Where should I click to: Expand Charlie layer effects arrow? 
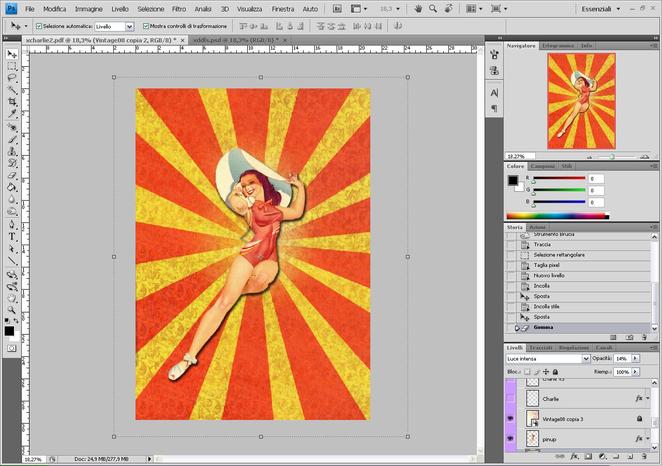(648, 398)
